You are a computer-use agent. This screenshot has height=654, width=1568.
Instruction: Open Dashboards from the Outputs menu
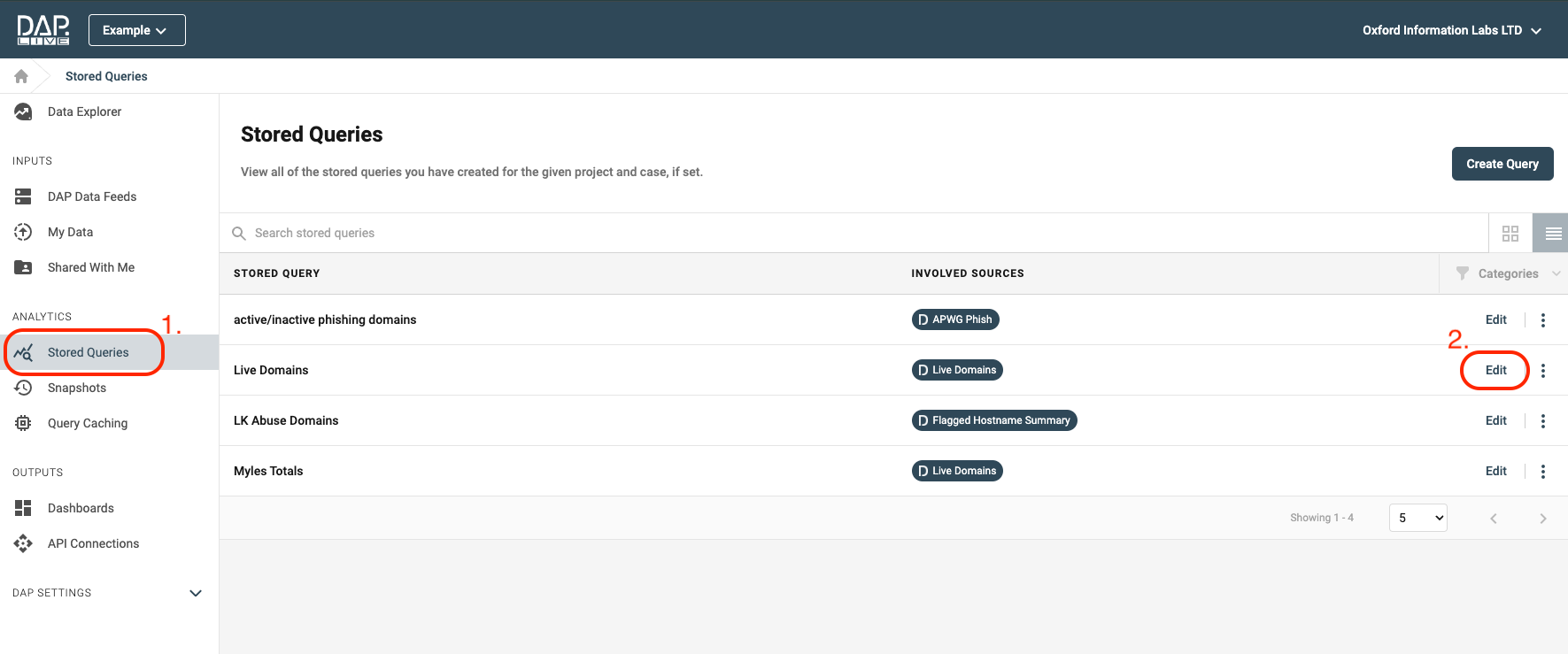point(81,508)
